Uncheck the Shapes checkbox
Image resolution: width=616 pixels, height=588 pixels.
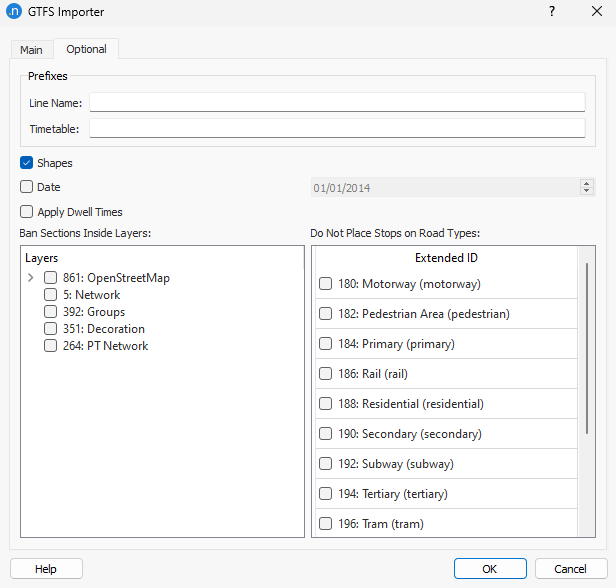[27, 163]
